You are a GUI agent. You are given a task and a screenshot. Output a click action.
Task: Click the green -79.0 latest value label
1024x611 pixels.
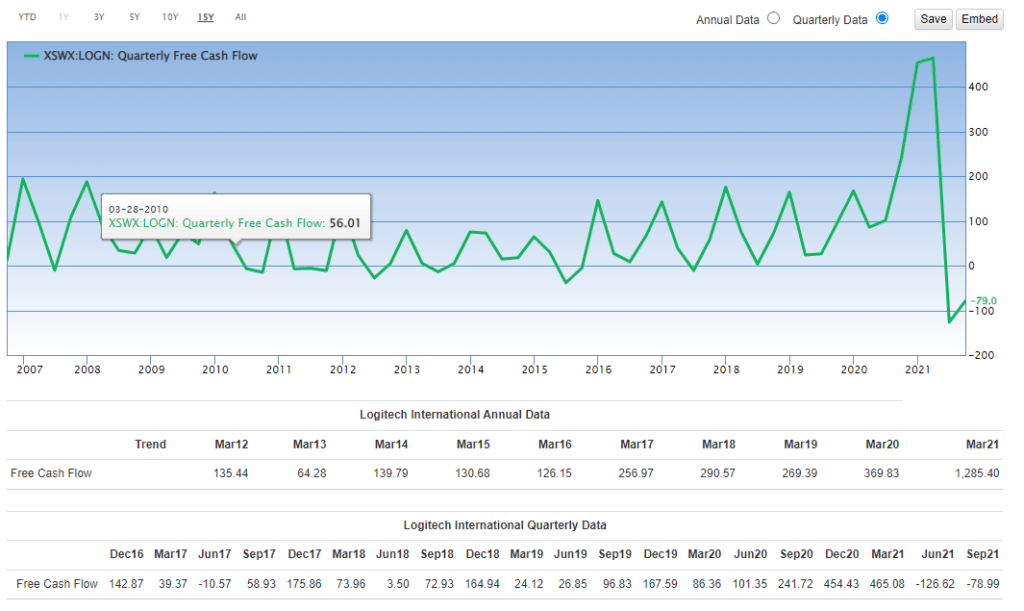tap(984, 301)
